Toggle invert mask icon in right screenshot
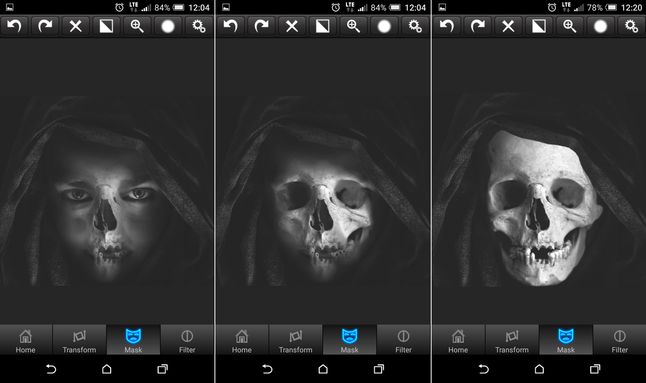646x383 pixels. pos(539,26)
